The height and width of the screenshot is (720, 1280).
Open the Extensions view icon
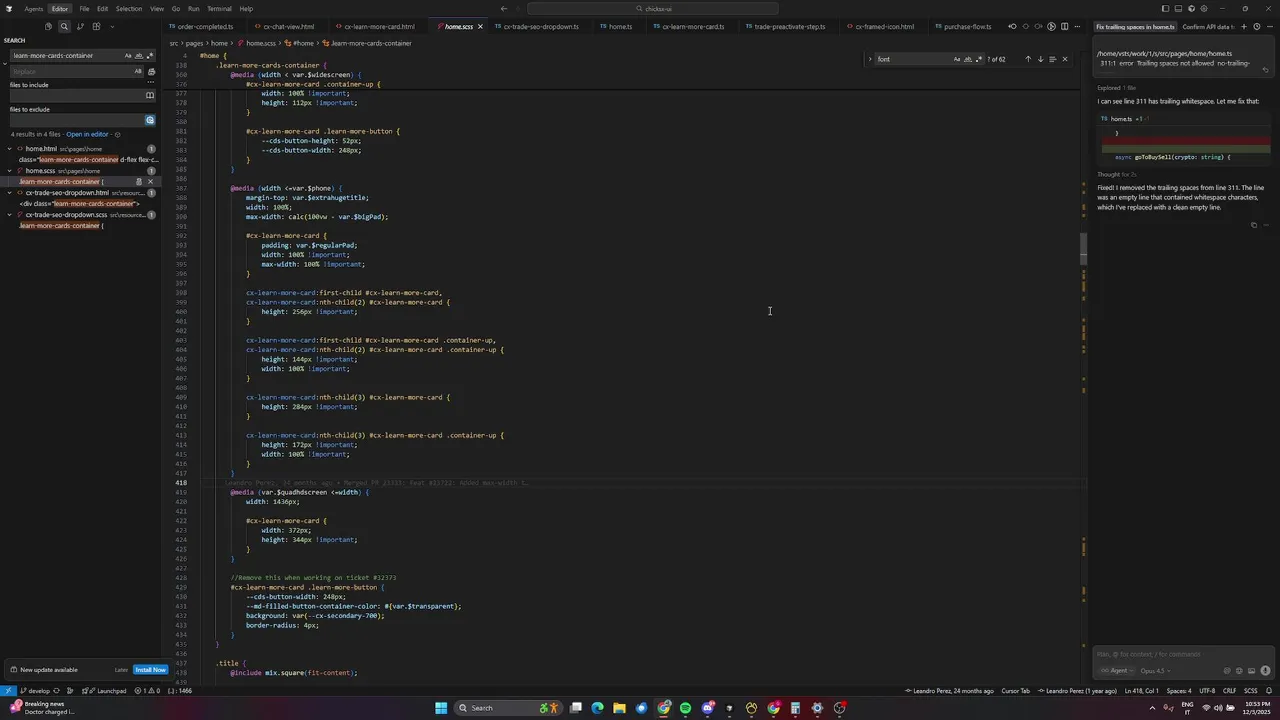pyautogui.click(x=97, y=27)
